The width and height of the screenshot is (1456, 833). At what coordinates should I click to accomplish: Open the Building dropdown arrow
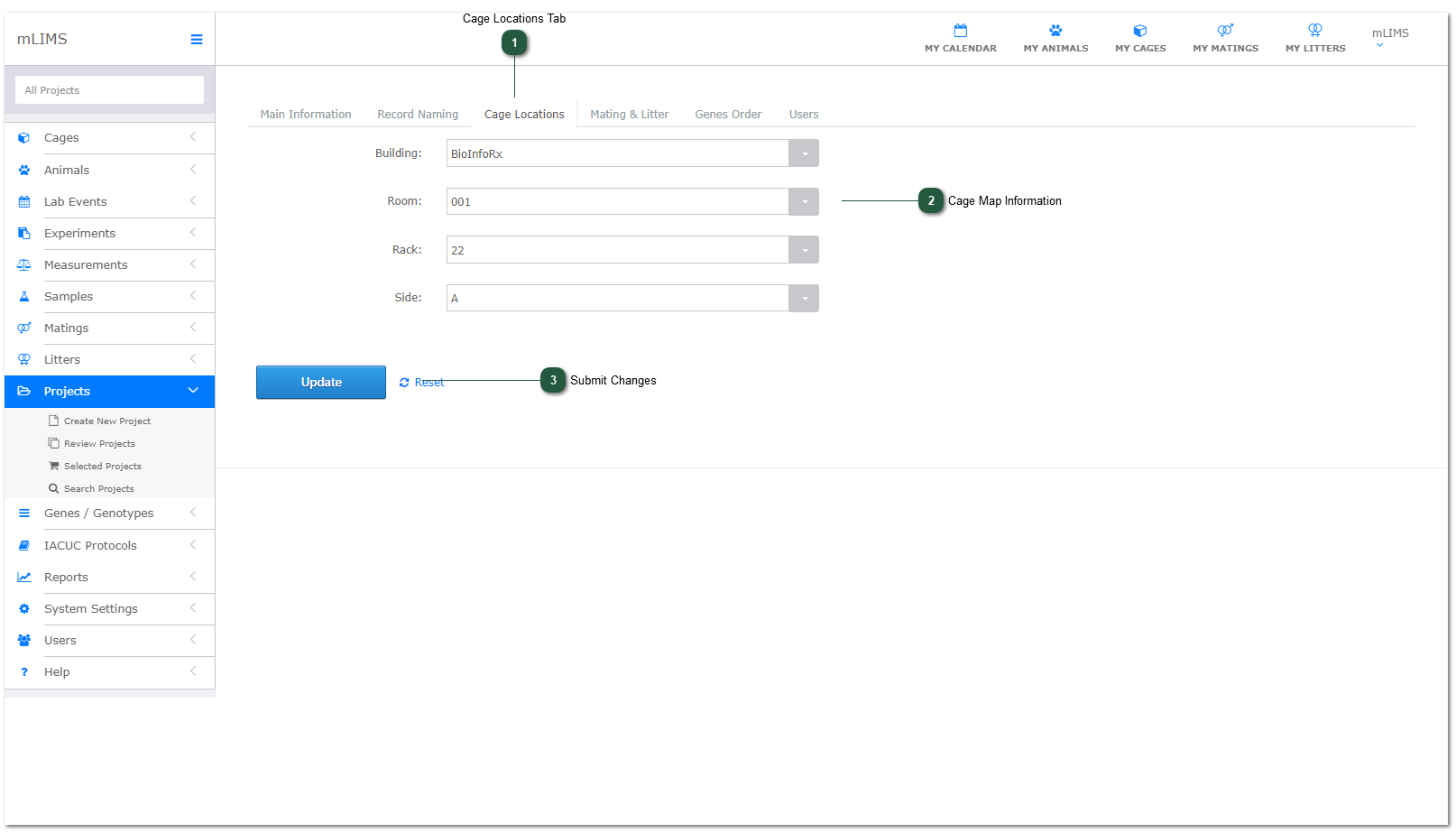804,153
